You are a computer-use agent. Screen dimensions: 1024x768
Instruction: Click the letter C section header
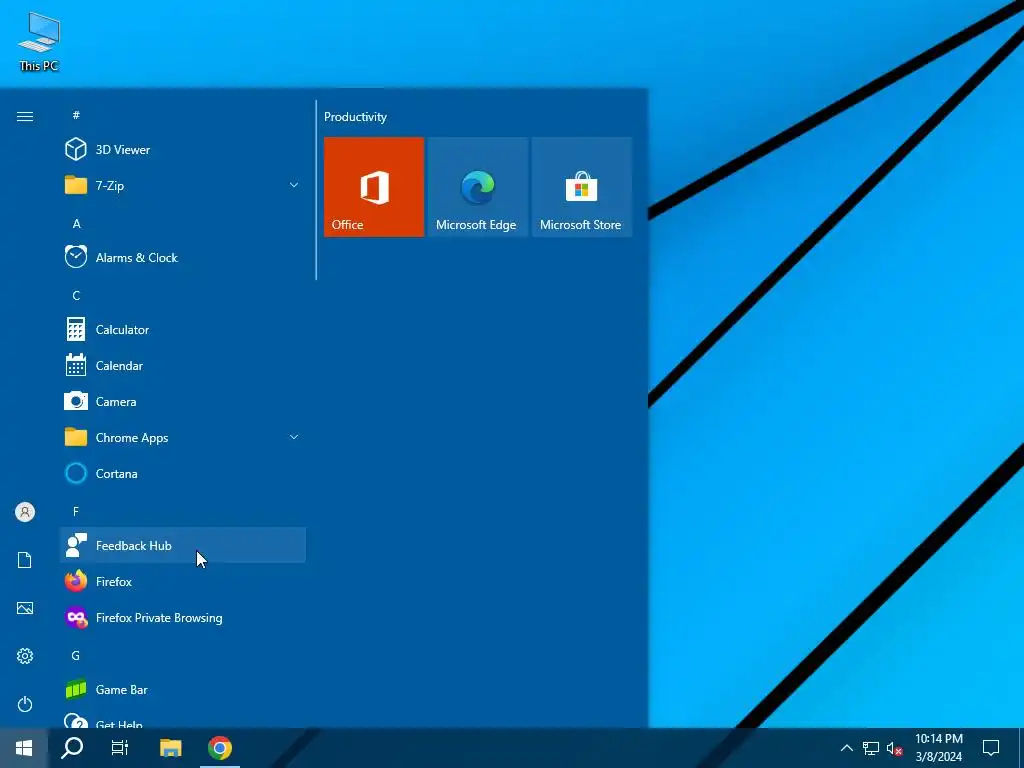[x=76, y=295]
